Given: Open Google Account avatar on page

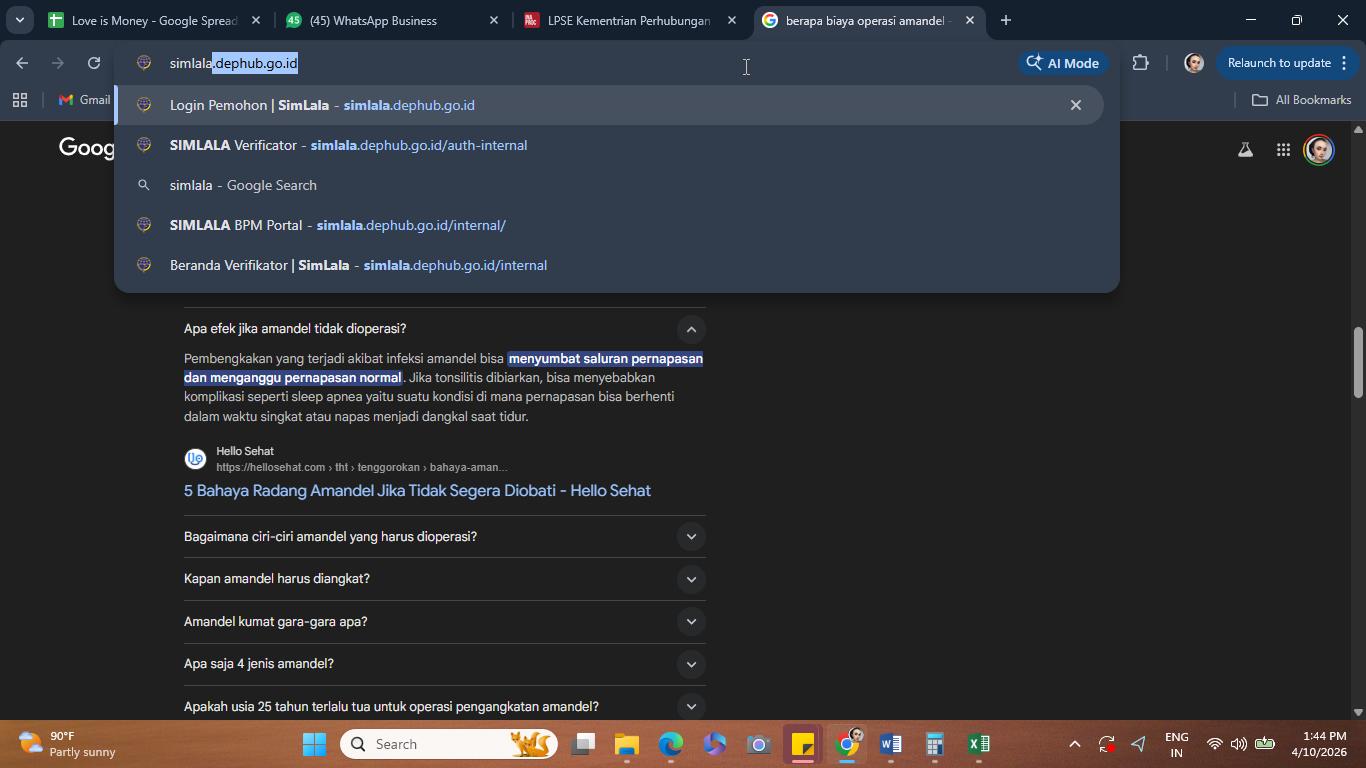Looking at the screenshot, I should pos(1319,150).
